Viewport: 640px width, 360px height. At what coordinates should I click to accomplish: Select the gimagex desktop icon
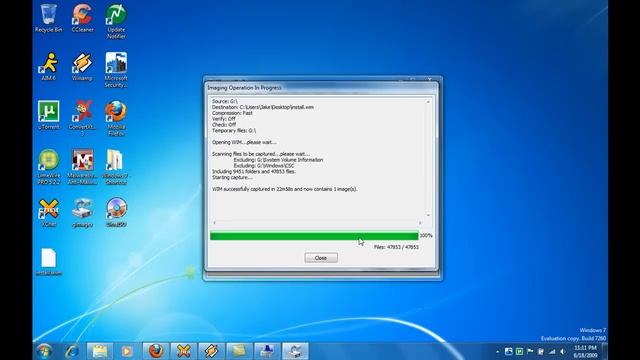click(82, 212)
